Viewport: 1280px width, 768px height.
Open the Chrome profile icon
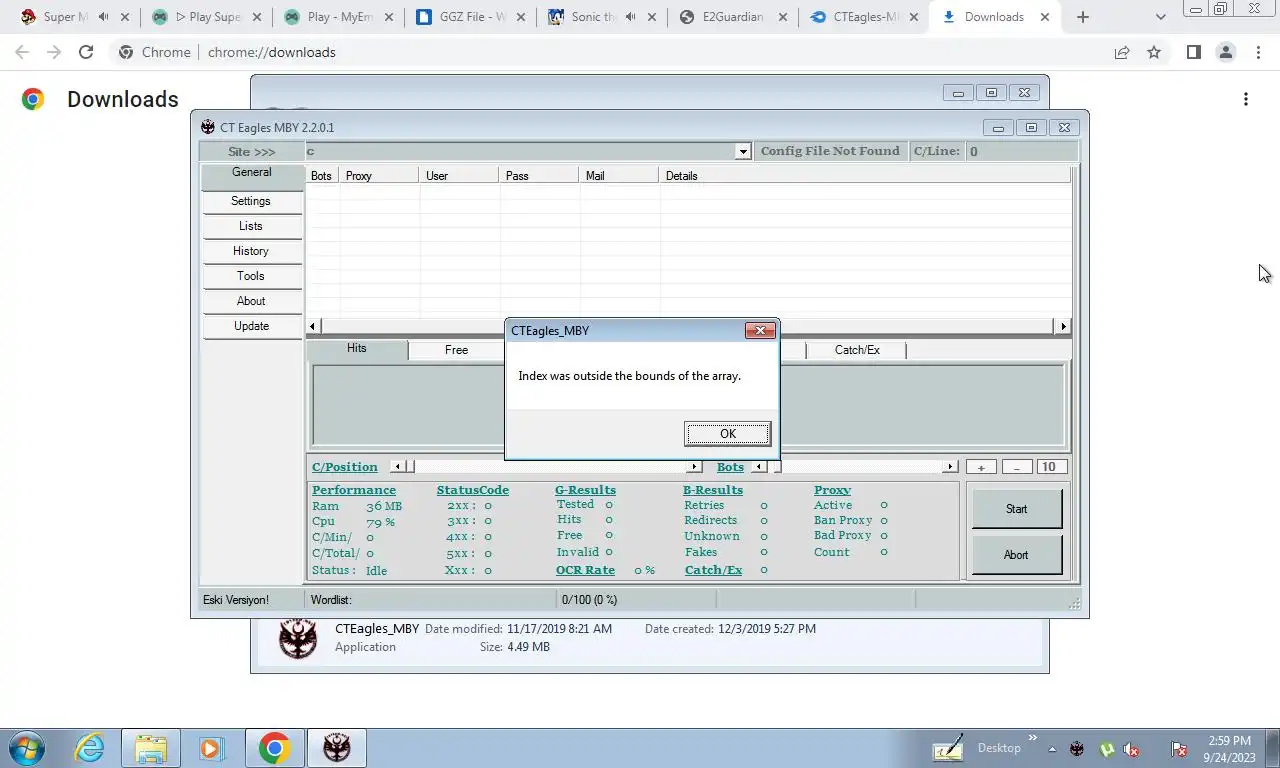click(1226, 52)
